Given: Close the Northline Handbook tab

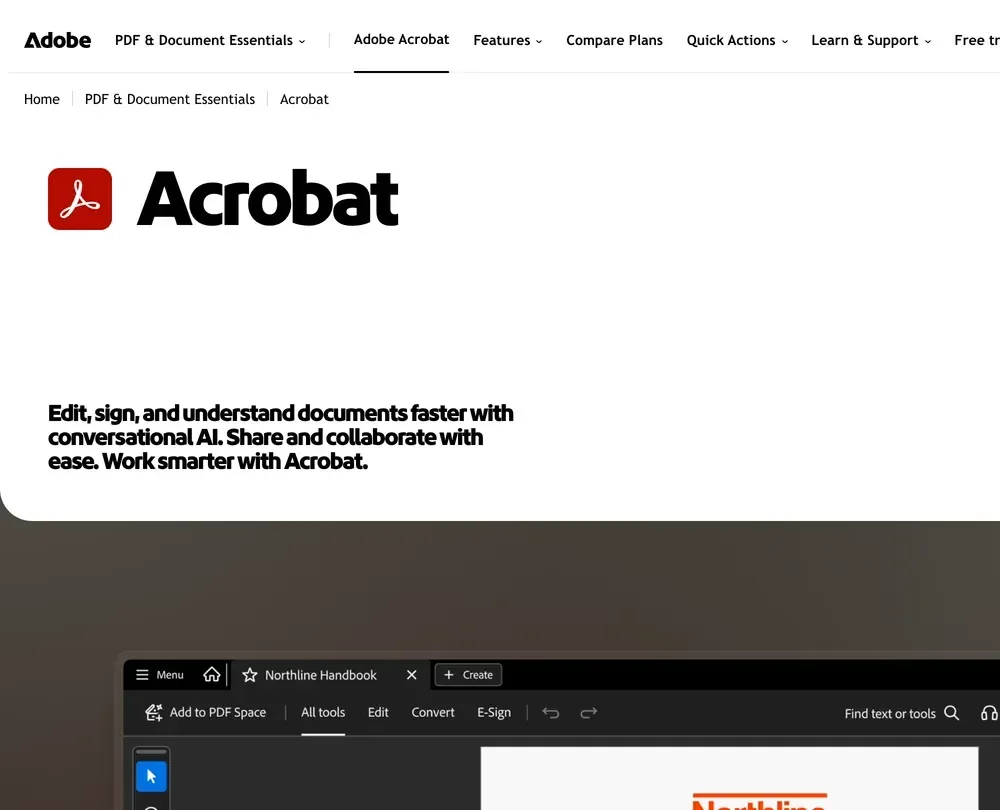Looking at the screenshot, I should 412,675.
